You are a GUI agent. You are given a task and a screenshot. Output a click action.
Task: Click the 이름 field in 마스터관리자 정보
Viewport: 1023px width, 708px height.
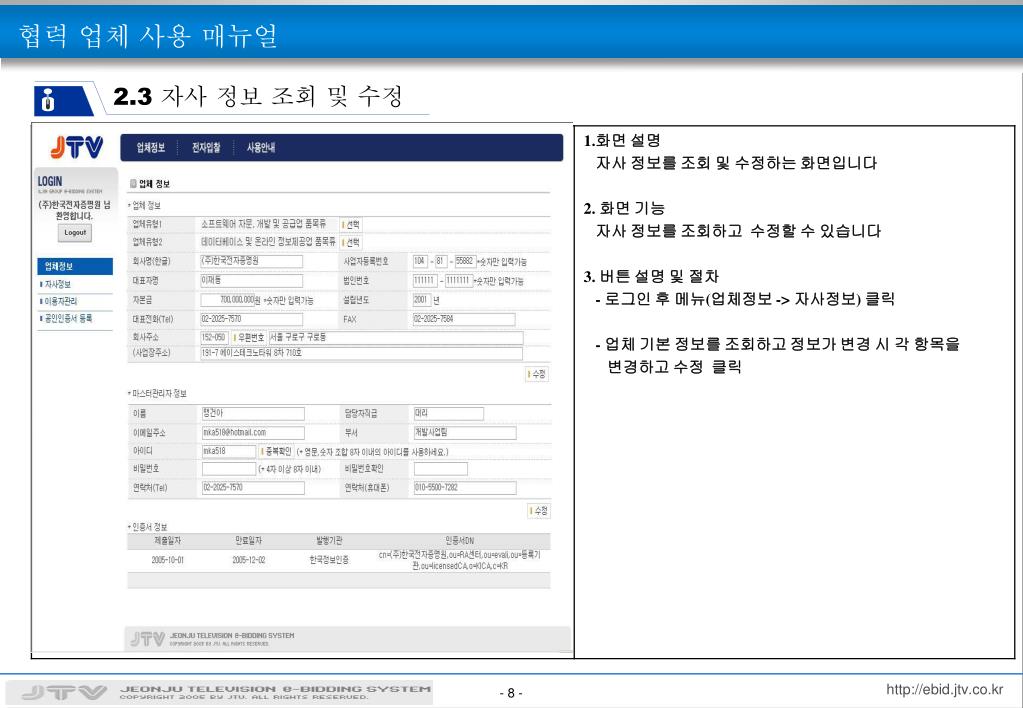point(253,414)
